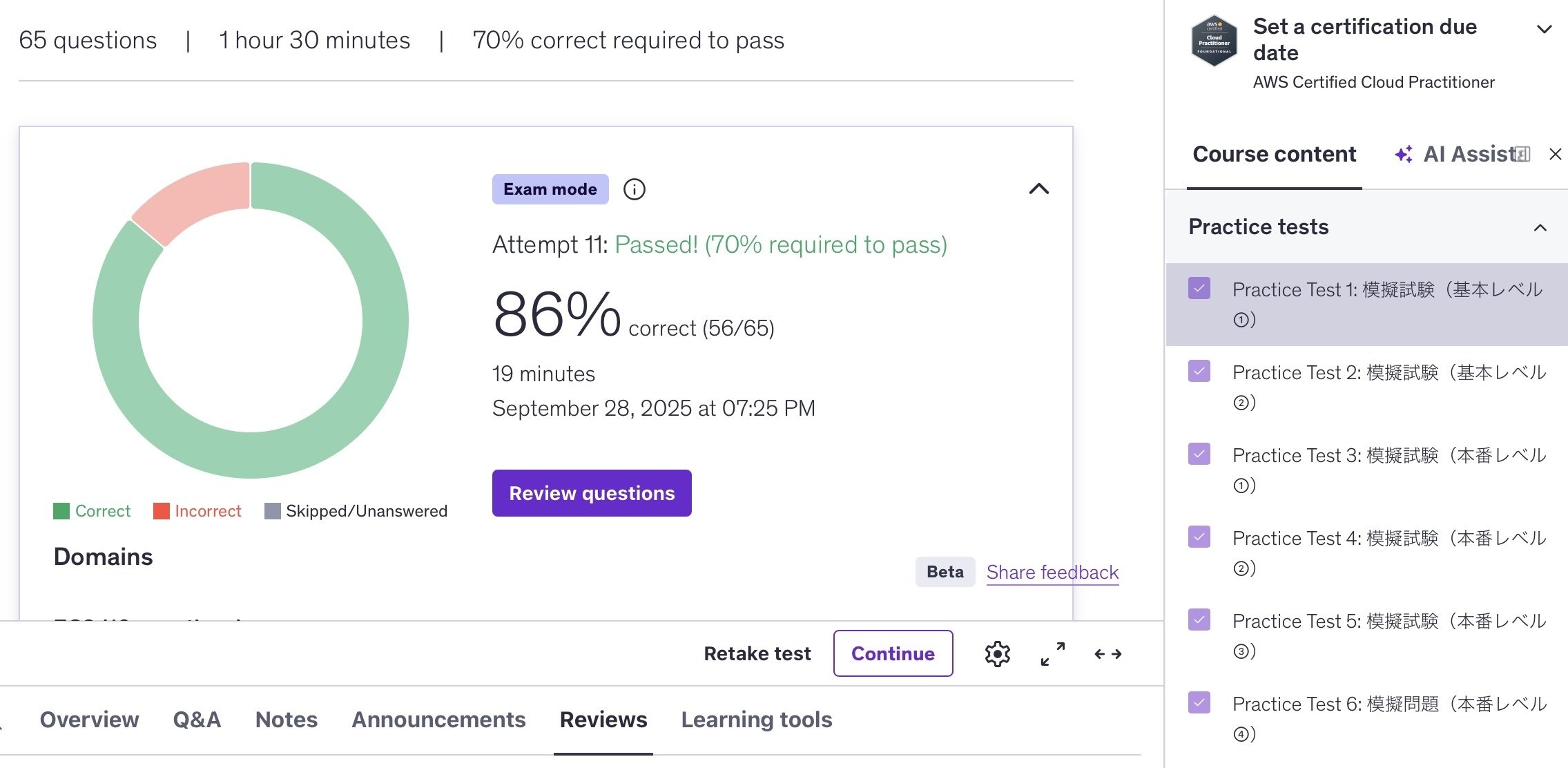This screenshot has height=768, width=1568.
Task: Click the expanded view arrows icon
Action: [x=1107, y=653]
